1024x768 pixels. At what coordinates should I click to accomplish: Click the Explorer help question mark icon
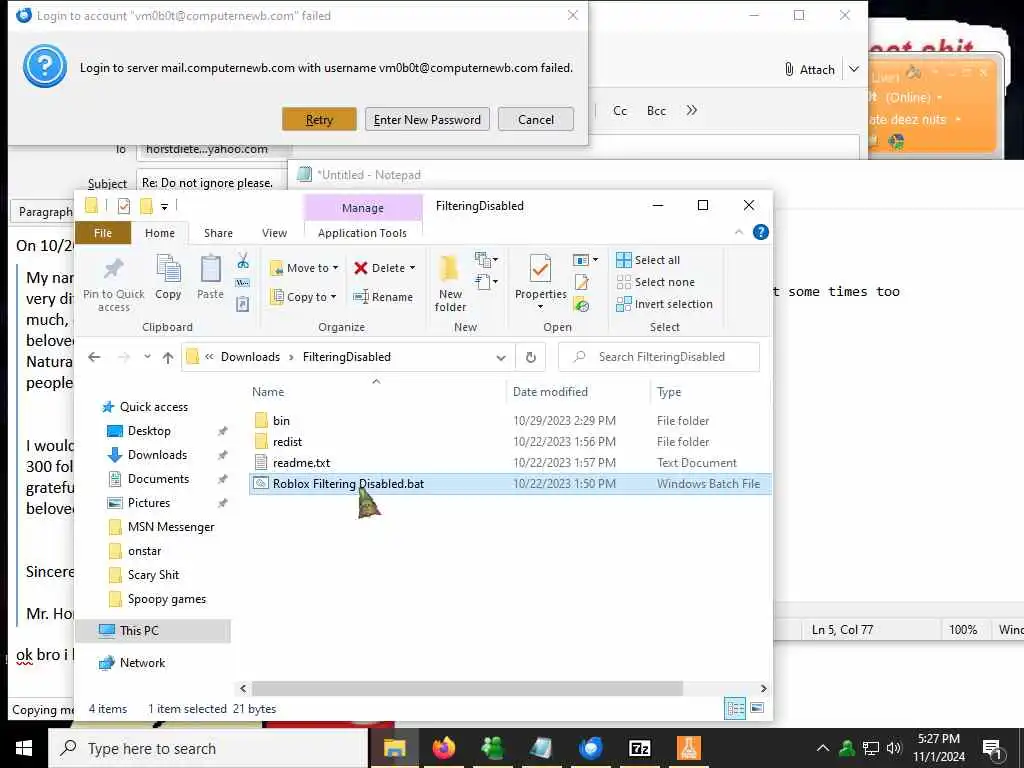click(761, 232)
